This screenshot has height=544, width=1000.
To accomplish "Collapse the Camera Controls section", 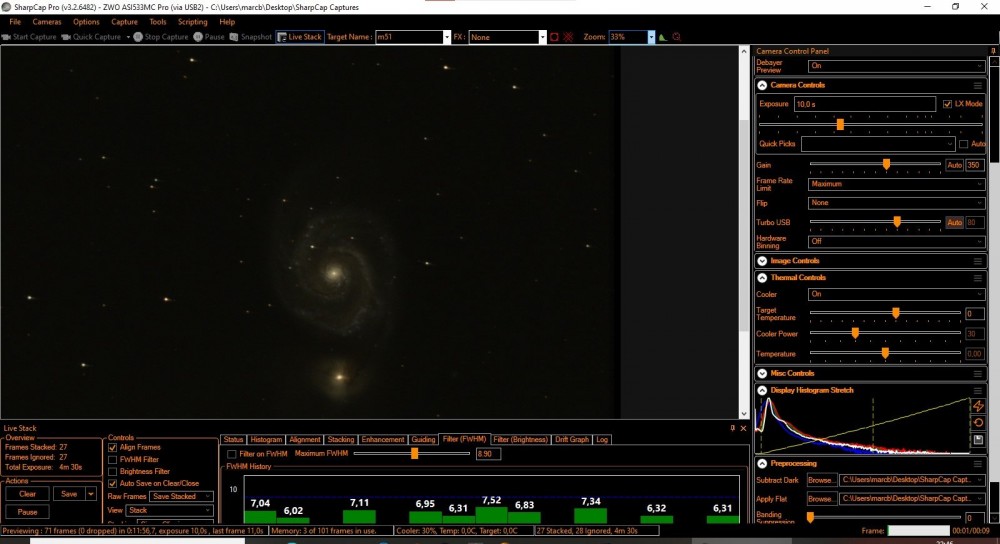I will coord(762,85).
